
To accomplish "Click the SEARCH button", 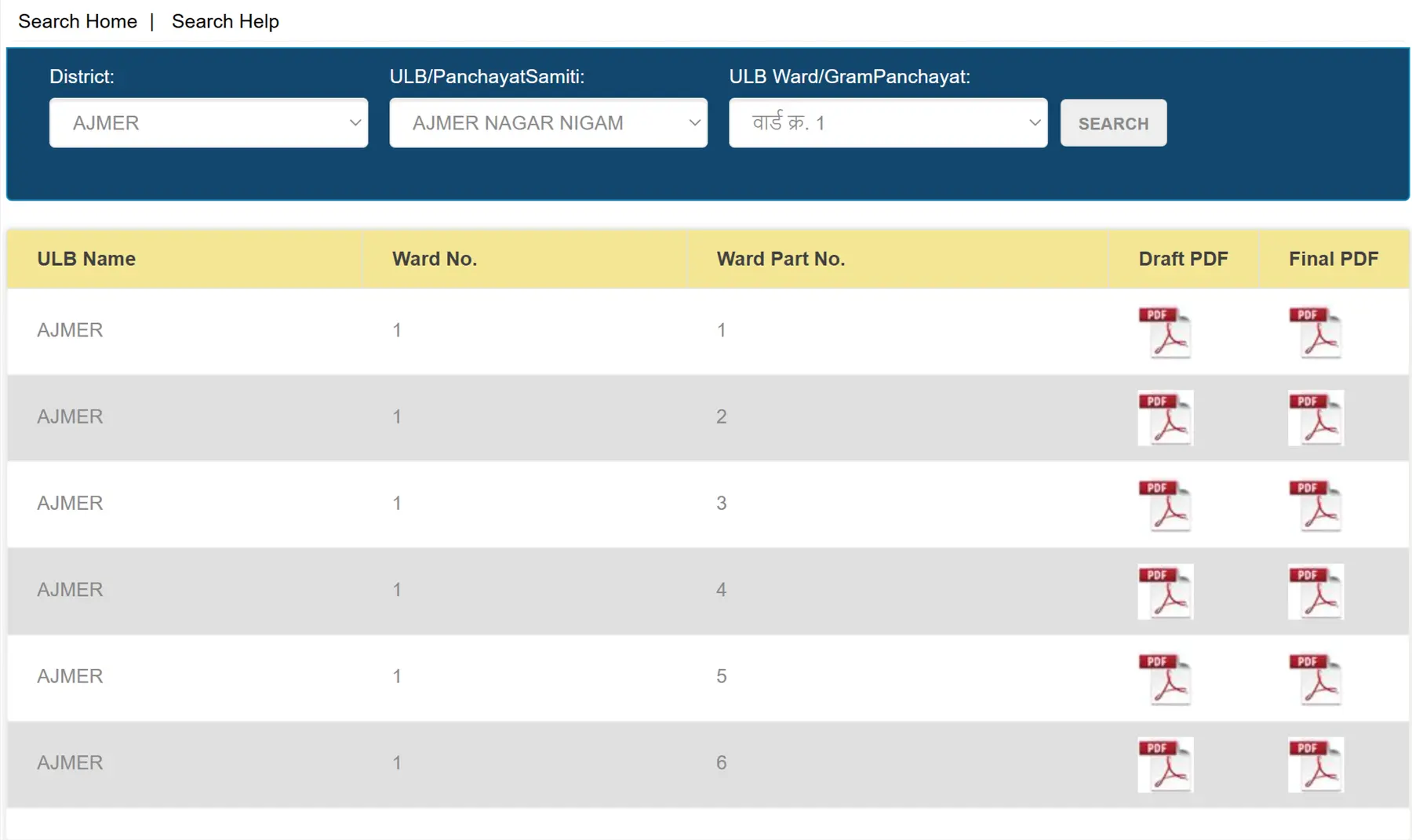I will click(1113, 123).
